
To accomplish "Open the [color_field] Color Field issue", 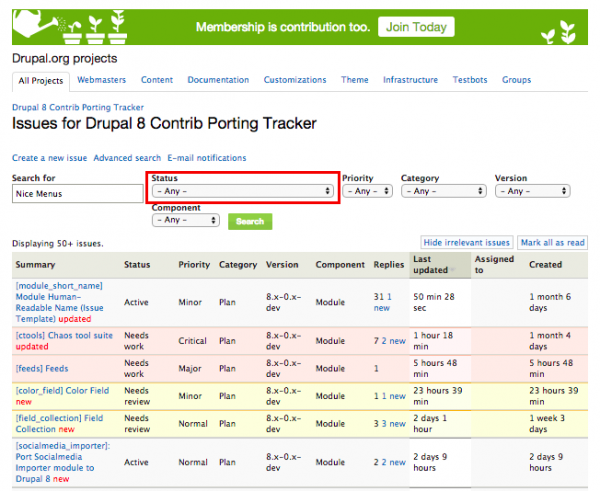I will coord(62,390).
